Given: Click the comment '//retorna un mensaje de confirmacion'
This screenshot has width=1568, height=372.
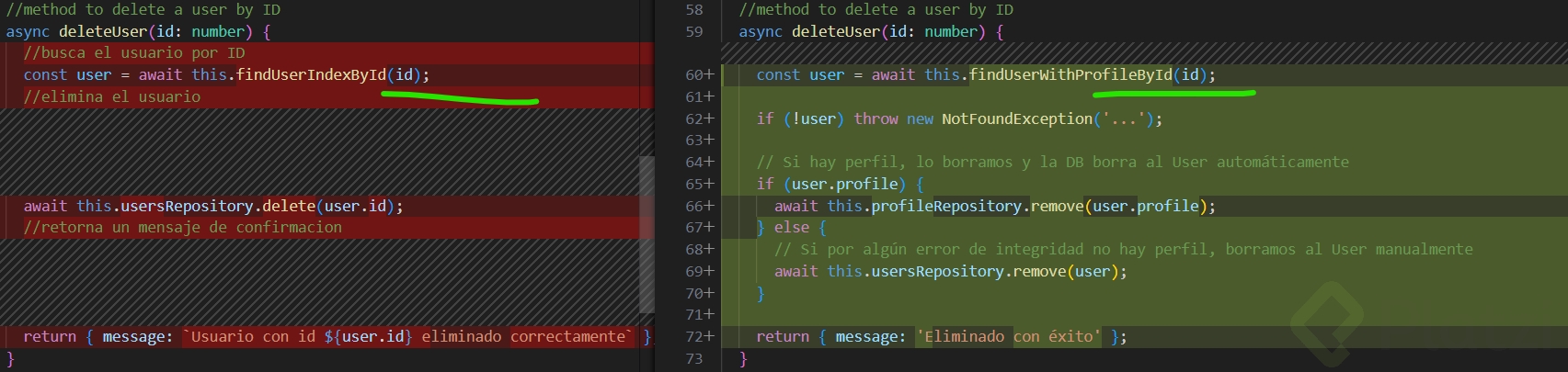Looking at the screenshot, I should coord(183,228).
